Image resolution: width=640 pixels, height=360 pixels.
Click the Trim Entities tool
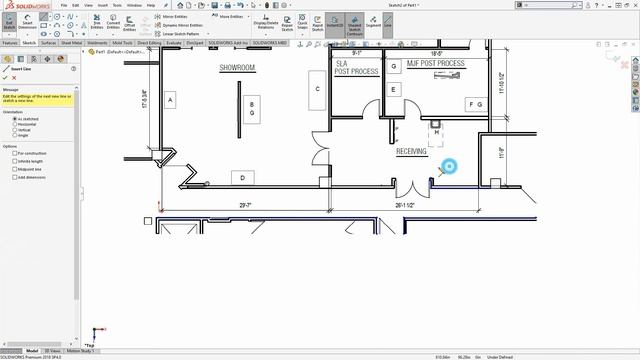point(97,21)
